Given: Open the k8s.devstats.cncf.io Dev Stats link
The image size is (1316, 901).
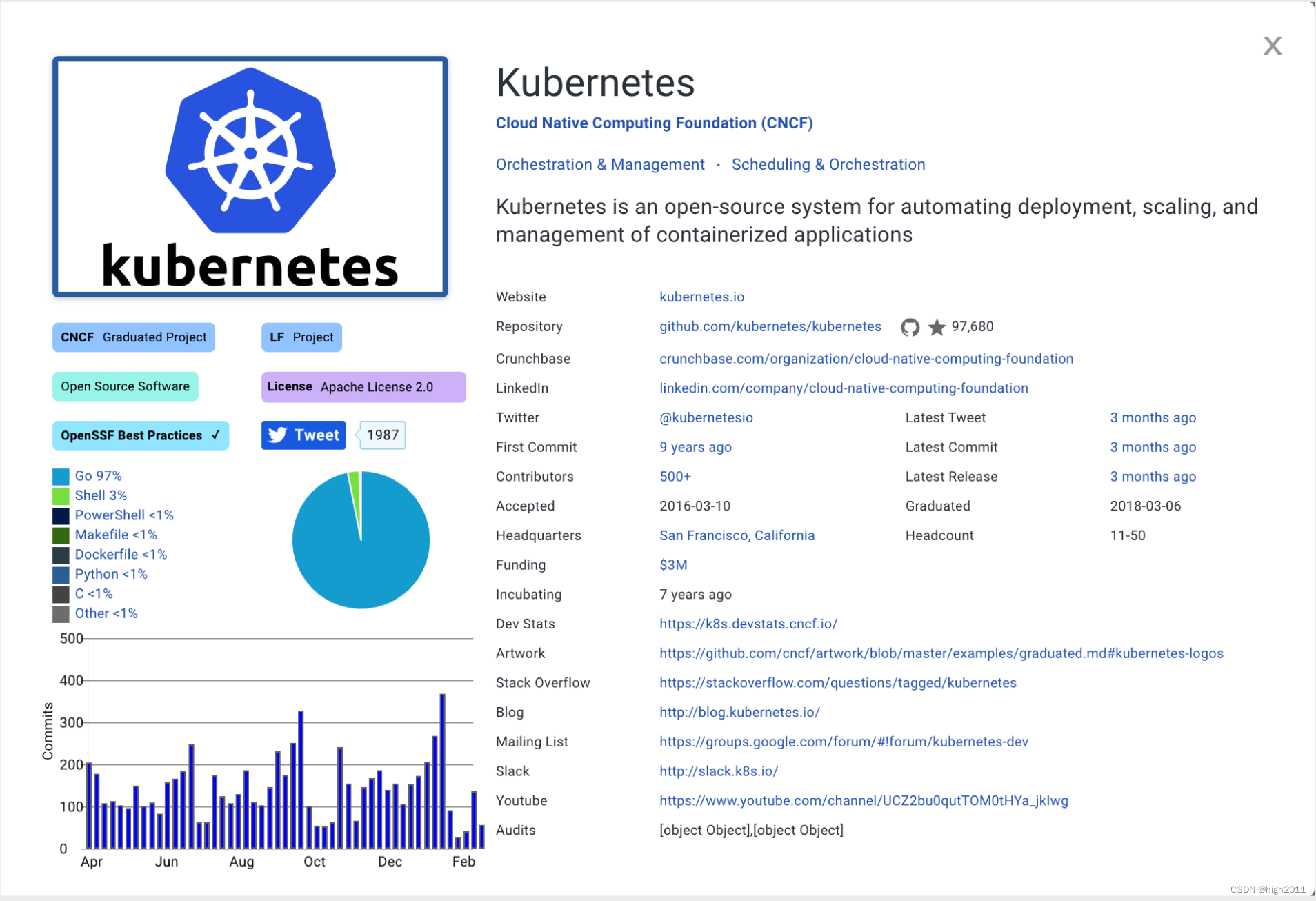Looking at the screenshot, I should point(748,624).
